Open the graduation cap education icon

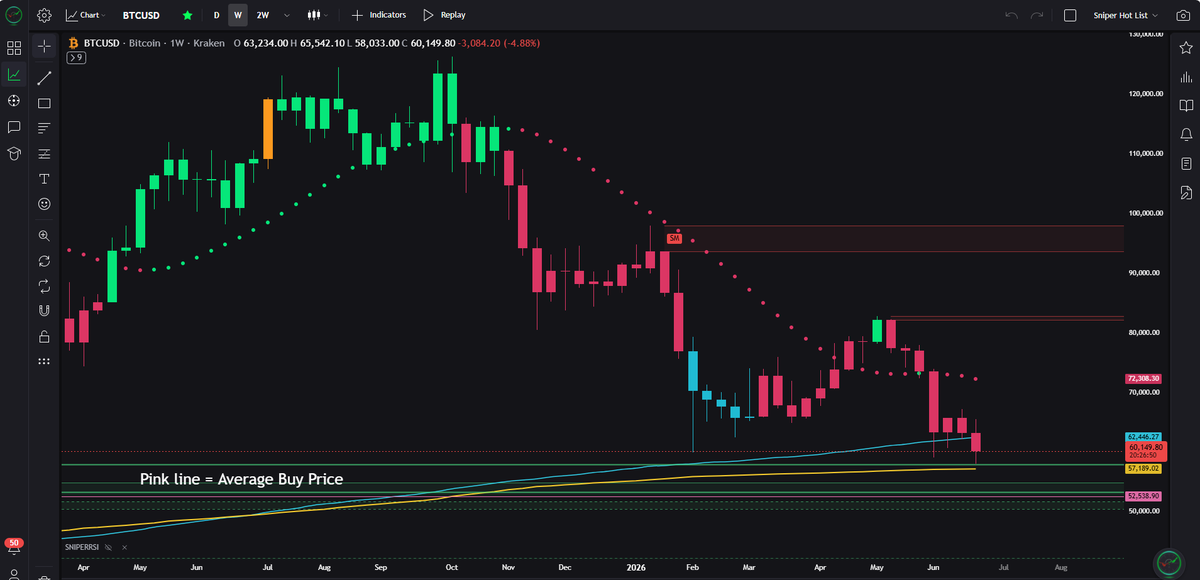point(14,154)
